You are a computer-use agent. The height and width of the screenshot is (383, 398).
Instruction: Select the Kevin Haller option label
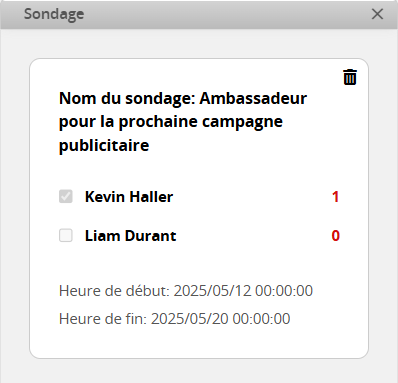(129, 197)
